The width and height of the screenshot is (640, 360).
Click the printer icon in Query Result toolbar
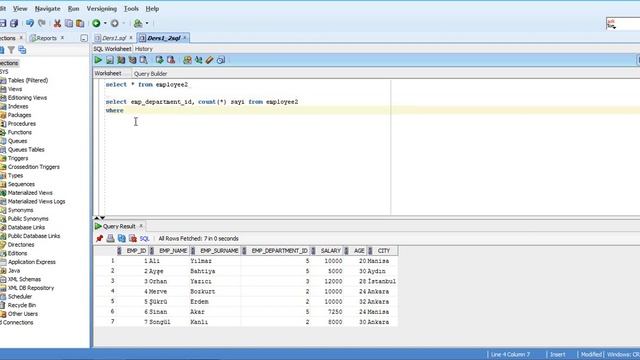pos(110,238)
